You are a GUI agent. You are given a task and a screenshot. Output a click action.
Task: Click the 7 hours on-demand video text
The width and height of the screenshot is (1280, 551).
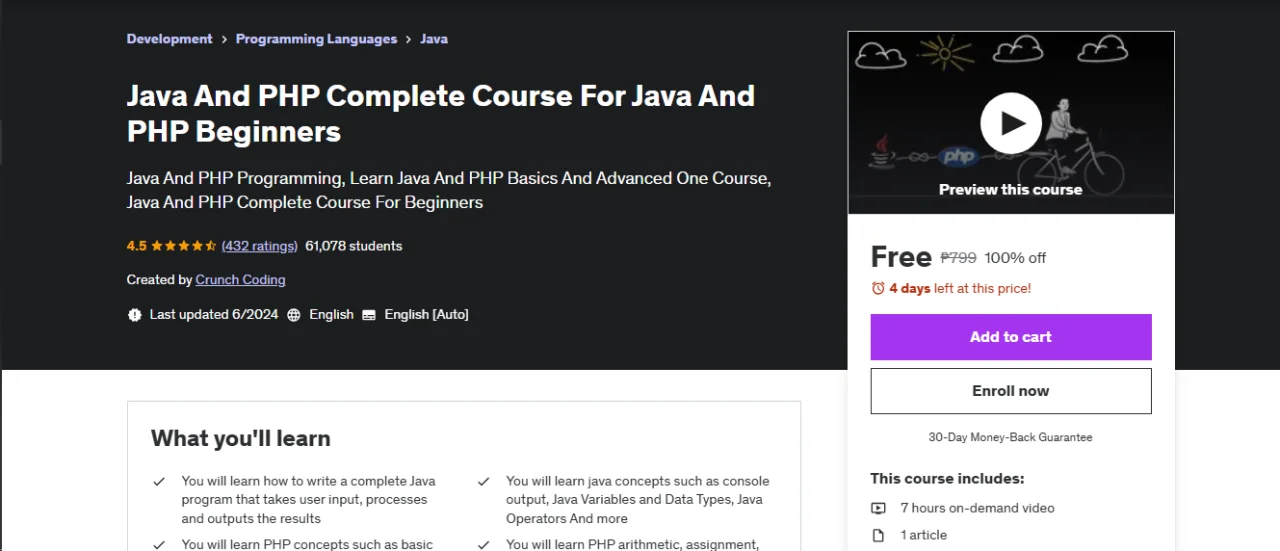coord(977,508)
